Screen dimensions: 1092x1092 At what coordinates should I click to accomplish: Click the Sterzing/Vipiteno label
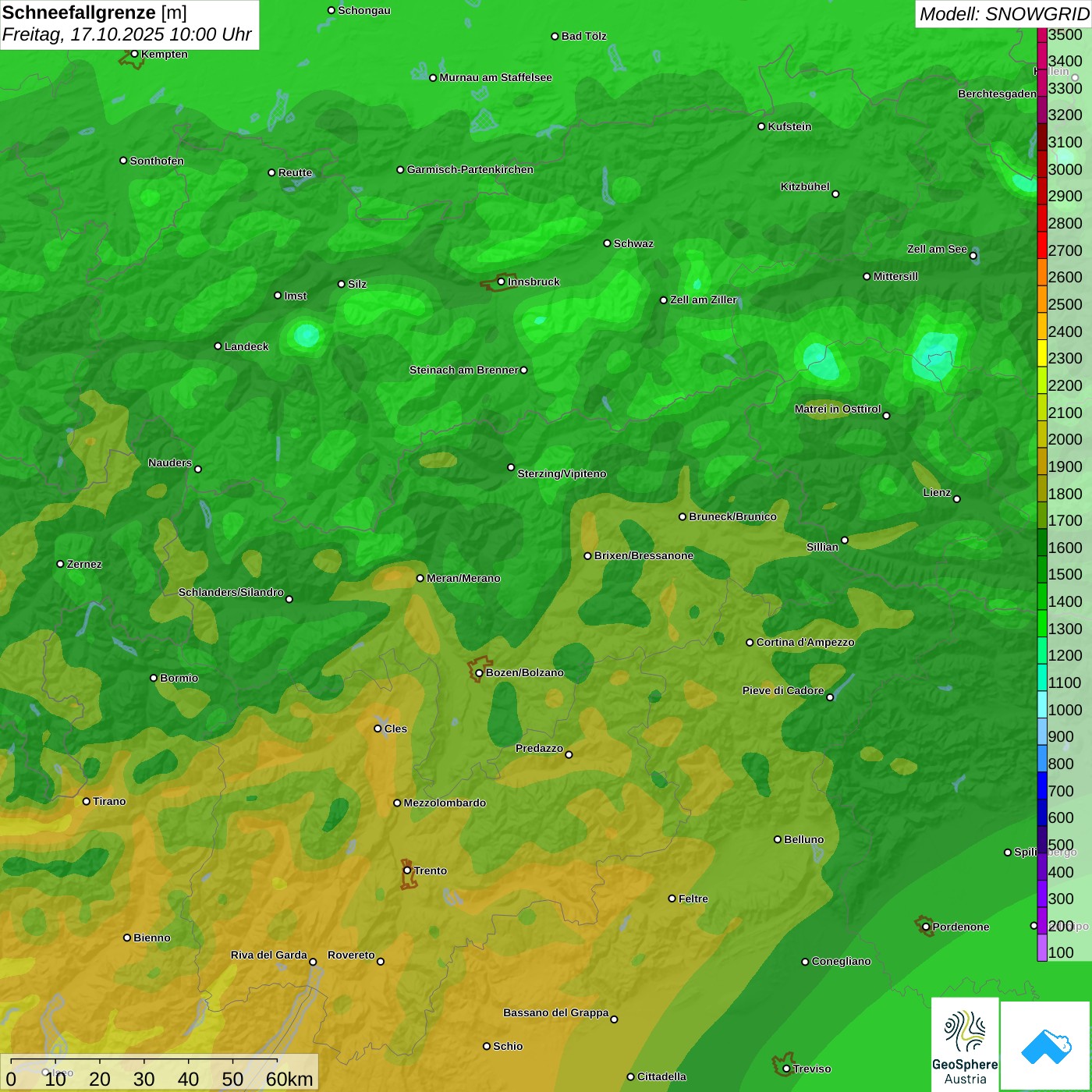click(x=562, y=473)
